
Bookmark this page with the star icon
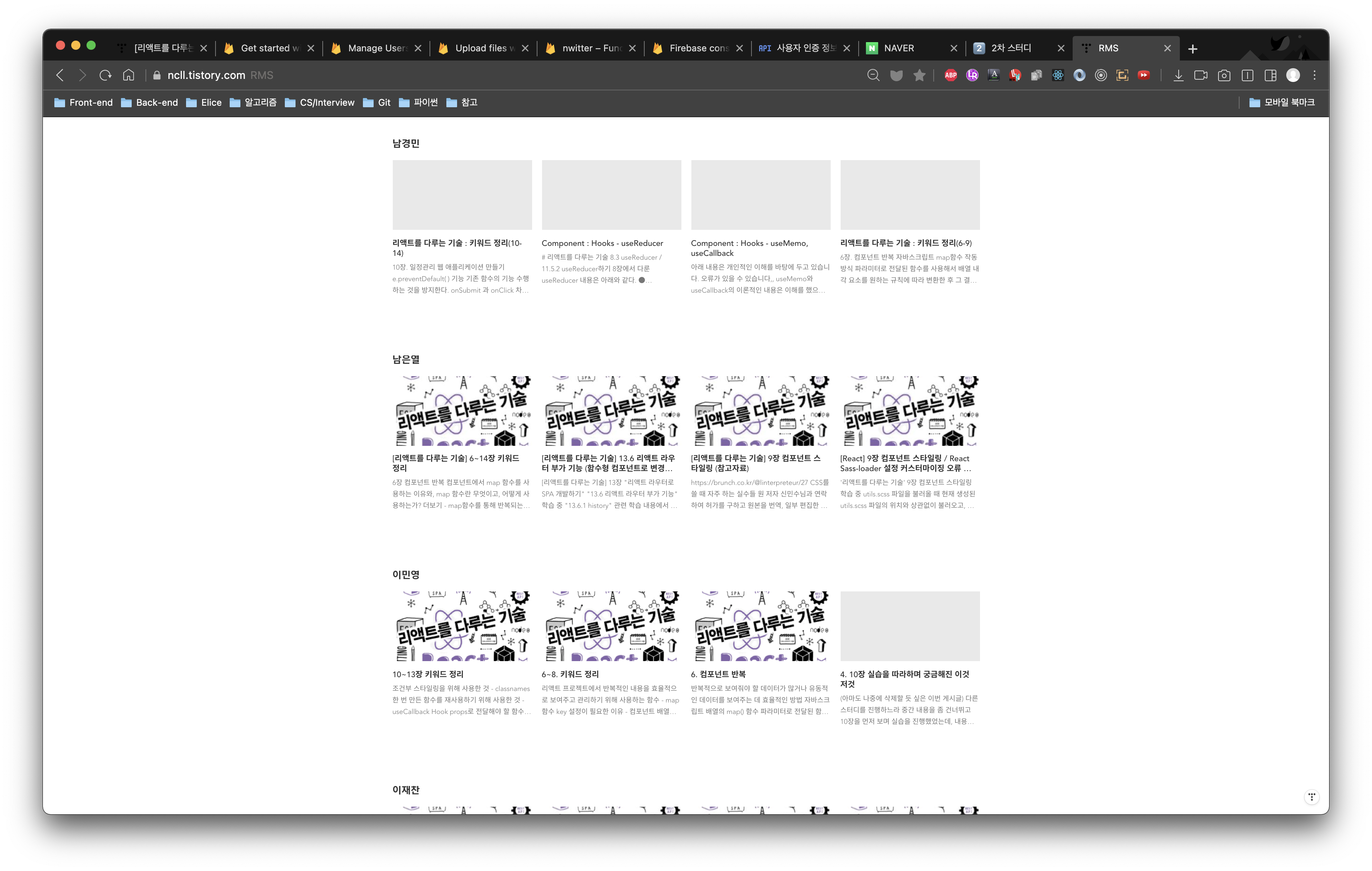coord(919,75)
